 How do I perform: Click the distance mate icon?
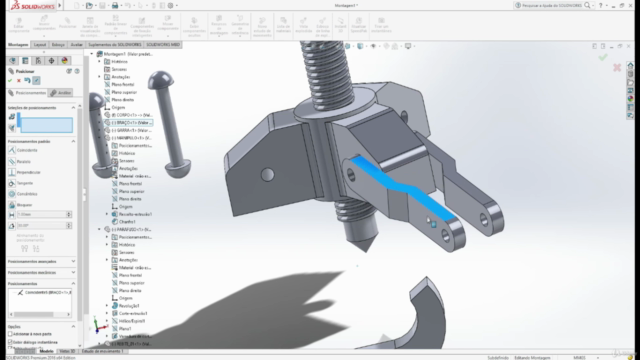pyautogui.click(x=12, y=215)
